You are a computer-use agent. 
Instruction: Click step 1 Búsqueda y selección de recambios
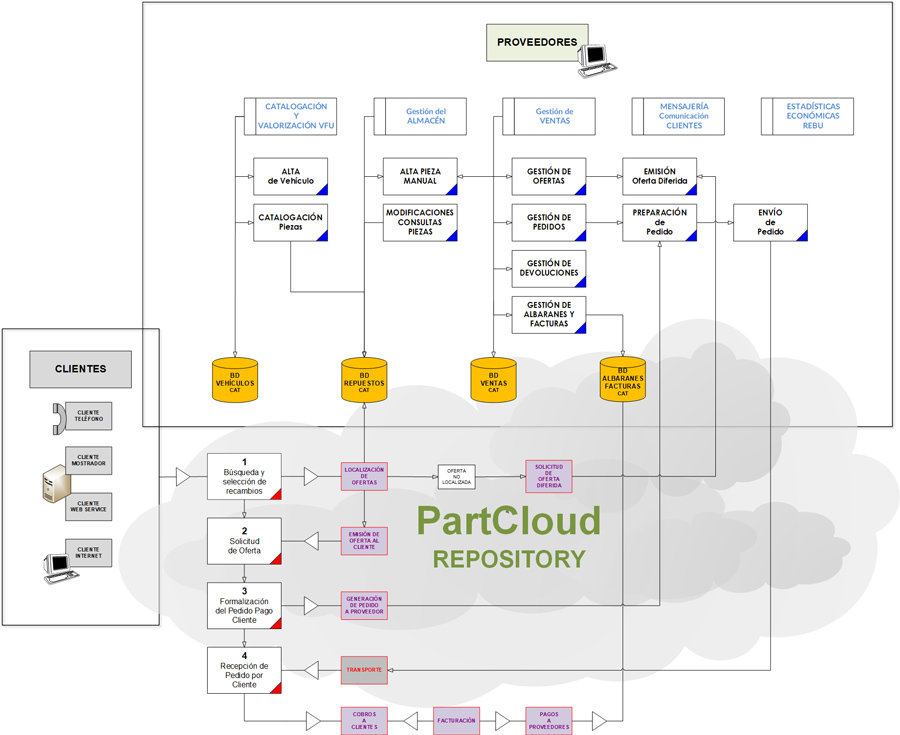[244, 476]
